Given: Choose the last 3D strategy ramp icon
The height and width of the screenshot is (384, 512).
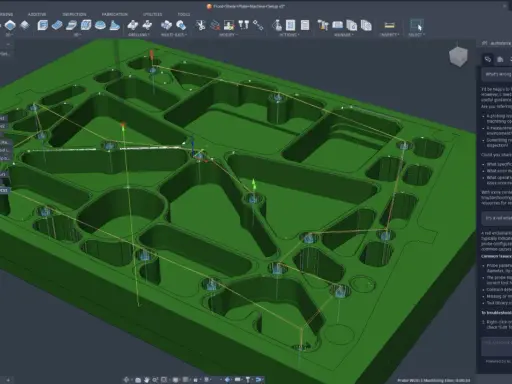Looking at the screenshot, I should click(114, 25).
